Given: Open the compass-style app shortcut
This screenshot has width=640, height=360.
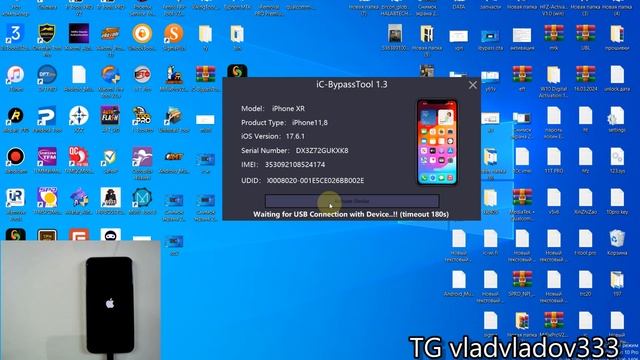Looking at the screenshot, I should click(x=79, y=116).
